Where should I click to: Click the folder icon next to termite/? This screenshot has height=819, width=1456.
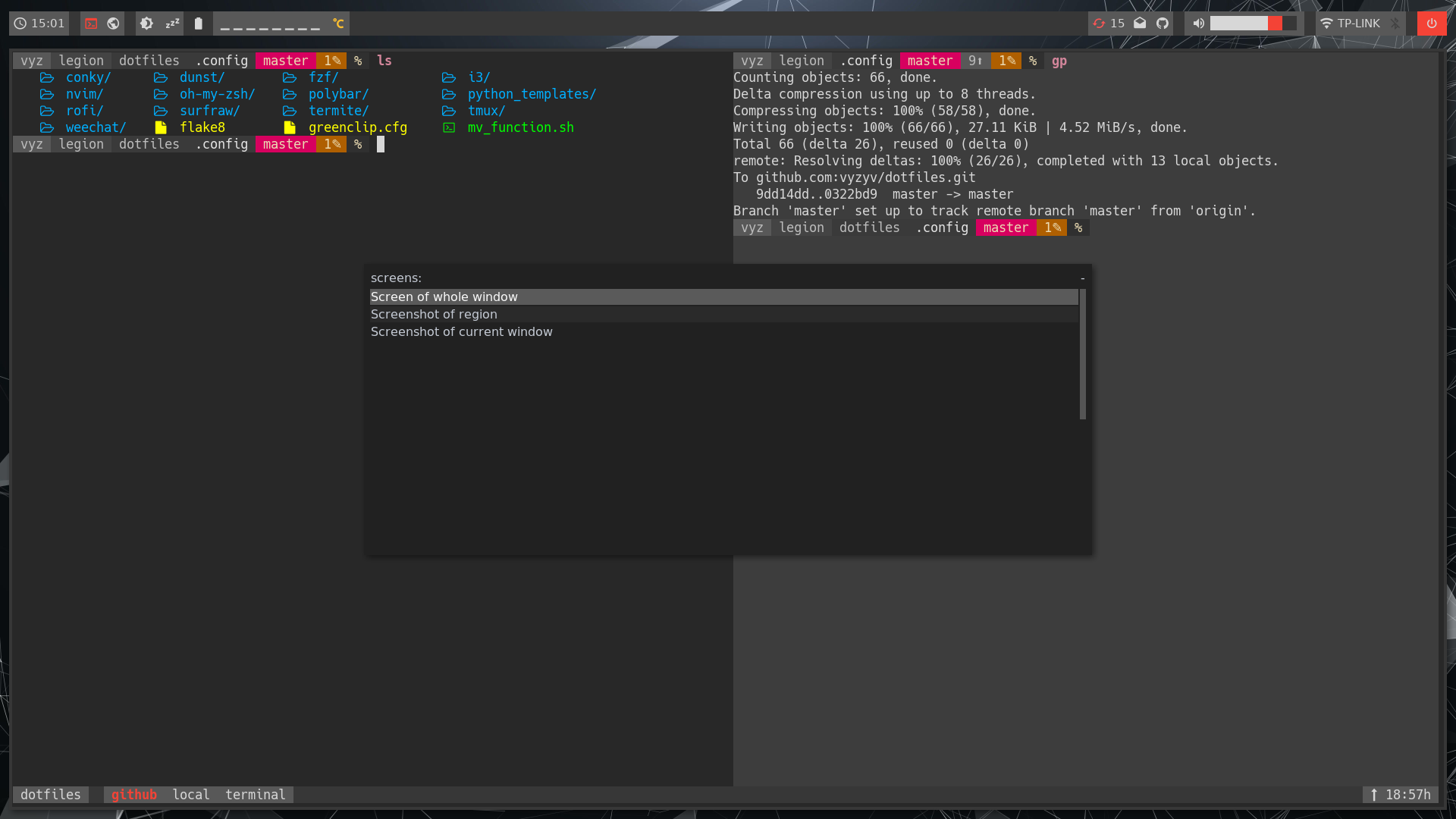pyautogui.click(x=290, y=111)
